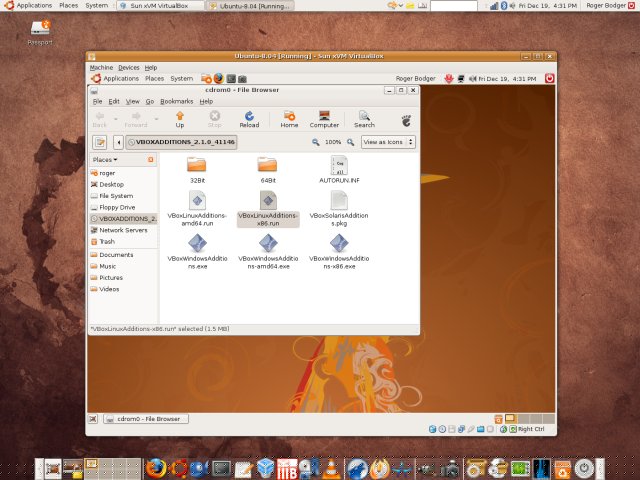Click the VLC cone dock icon
640x480 pixels.
point(331,468)
